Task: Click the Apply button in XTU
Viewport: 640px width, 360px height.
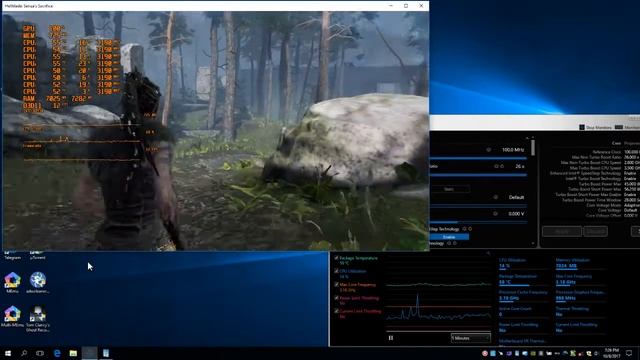Action: pyautogui.click(x=562, y=231)
